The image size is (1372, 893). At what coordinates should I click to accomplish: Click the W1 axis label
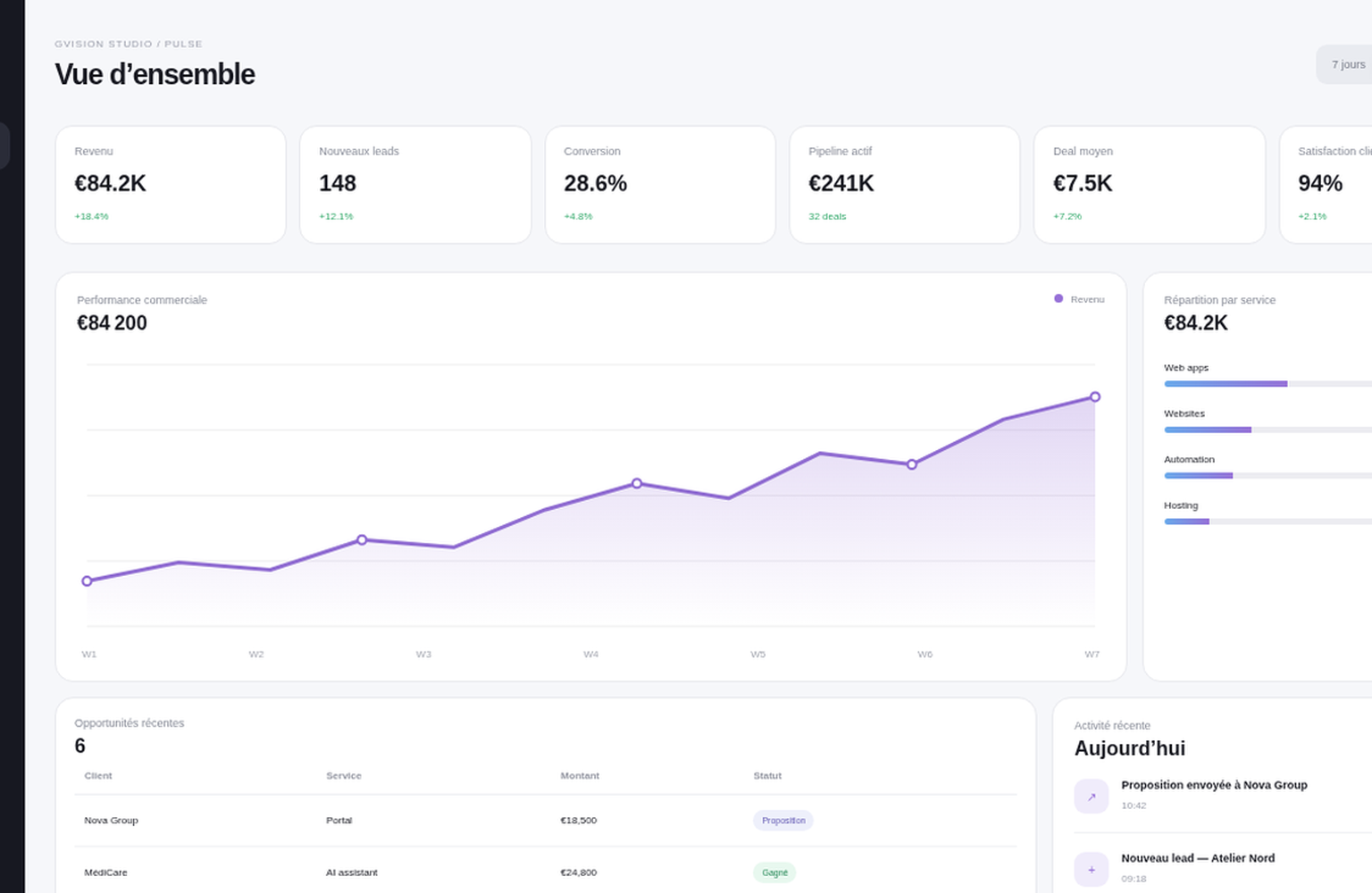(x=89, y=655)
